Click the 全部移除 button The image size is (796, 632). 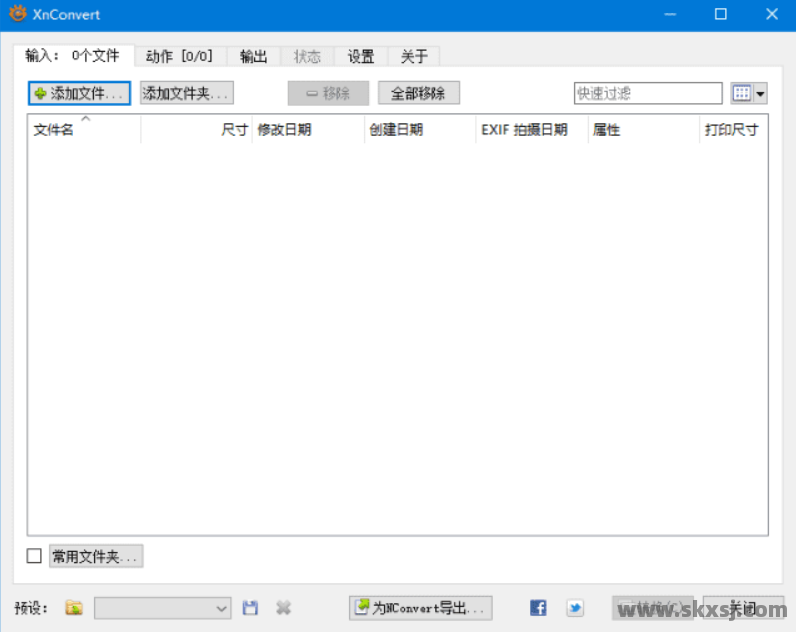(x=418, y=93)
